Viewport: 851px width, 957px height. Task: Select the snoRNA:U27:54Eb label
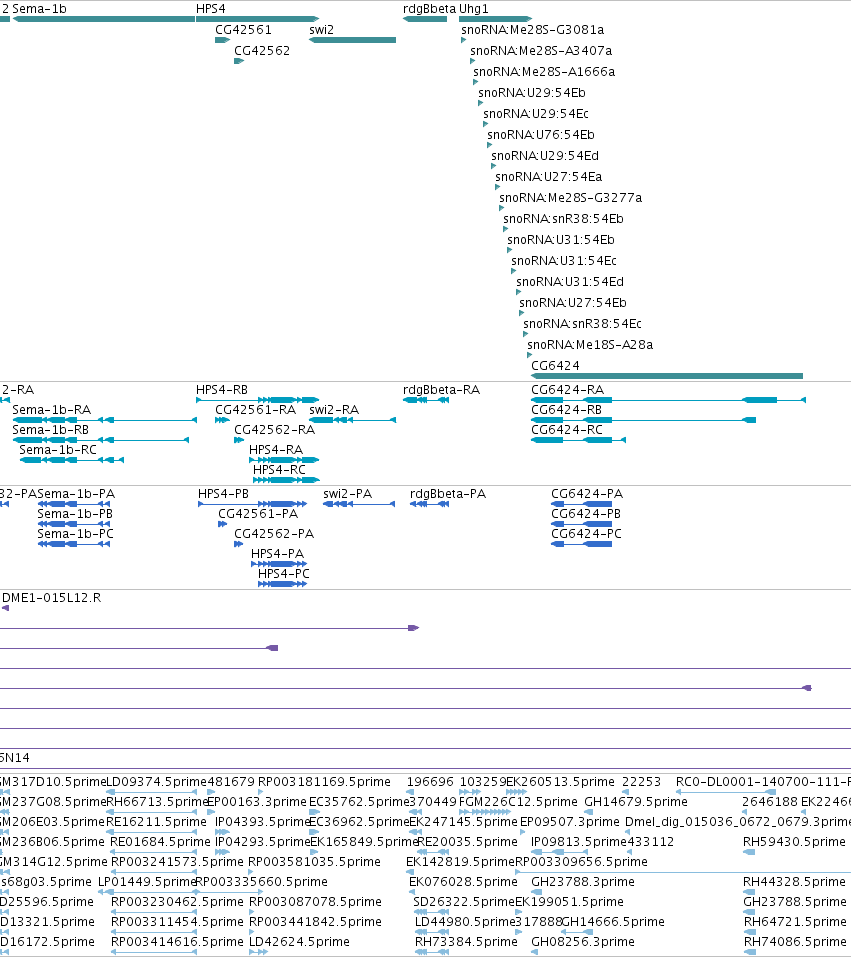coord(573,303)
